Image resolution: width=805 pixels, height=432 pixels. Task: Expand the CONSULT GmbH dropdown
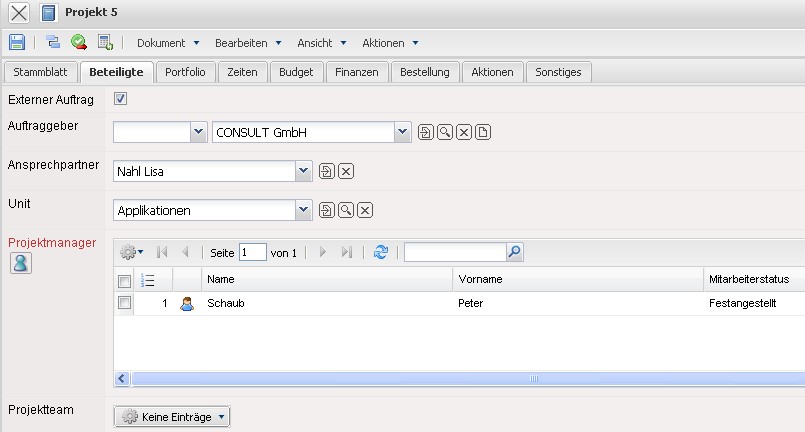pyautogui.click(x=403, y=133)
